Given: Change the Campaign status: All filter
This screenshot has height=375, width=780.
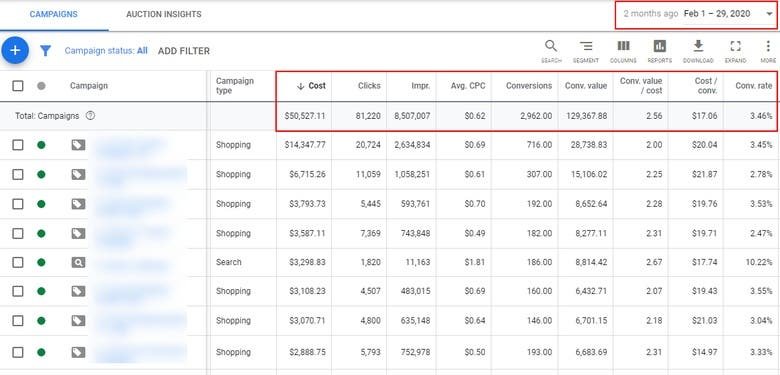Looking at the screenshot, I should (x=106, y=51).
